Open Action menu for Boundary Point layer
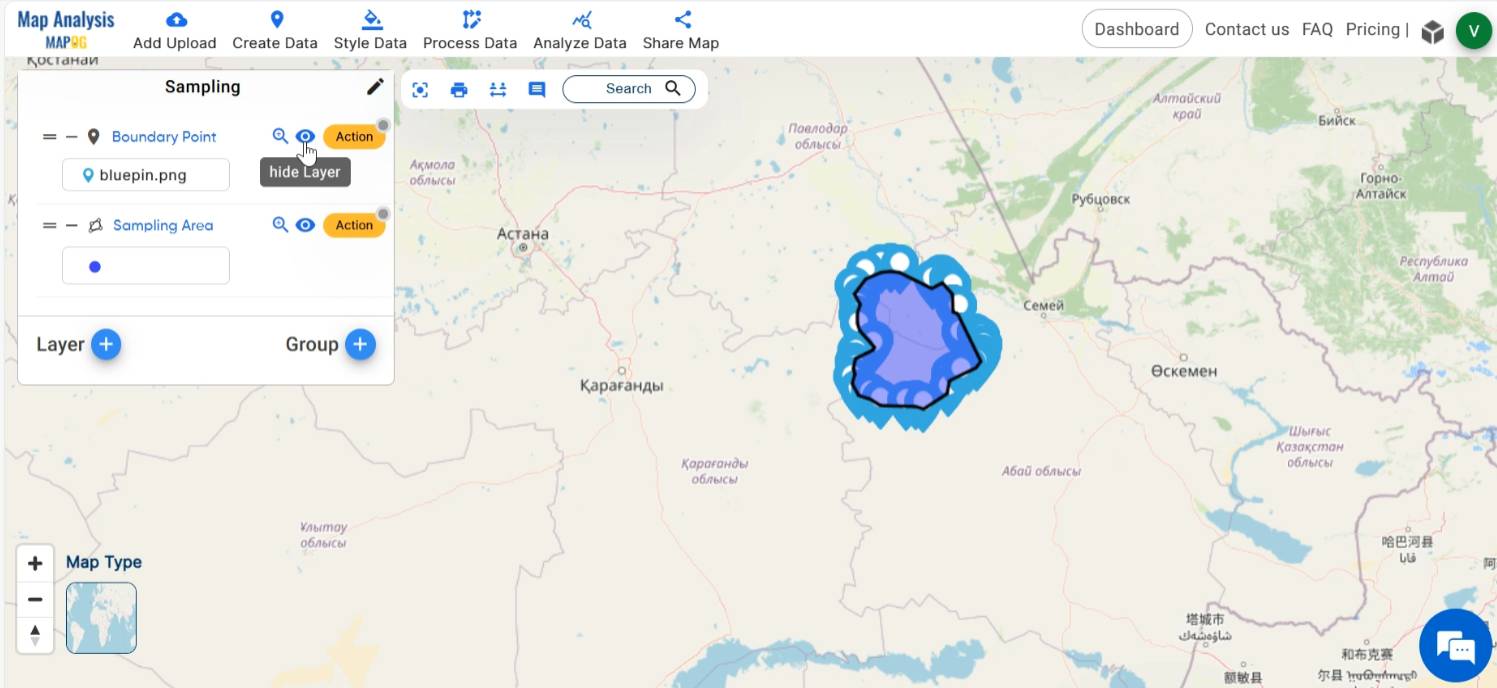The width and height of the screenshot is (1497, 688). pos(354,137)
